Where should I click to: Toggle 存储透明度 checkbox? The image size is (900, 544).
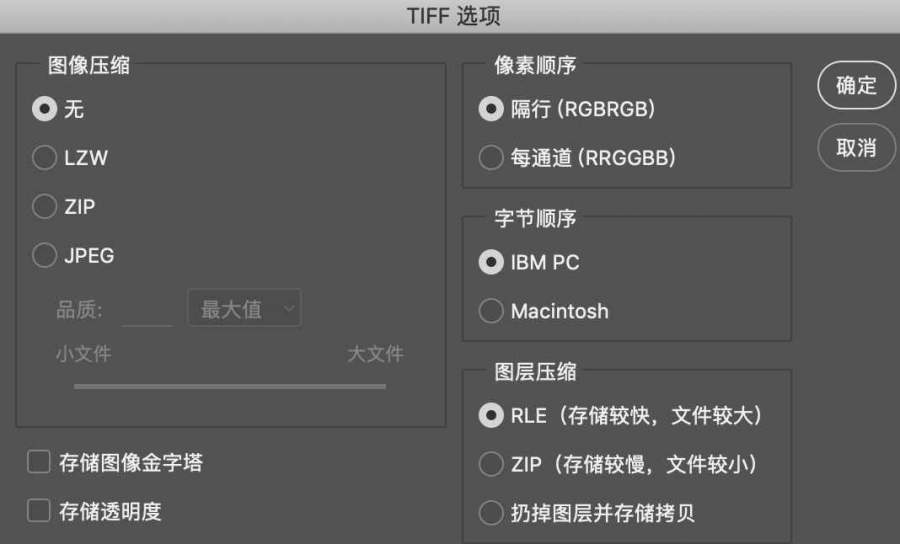pos(39,511)
